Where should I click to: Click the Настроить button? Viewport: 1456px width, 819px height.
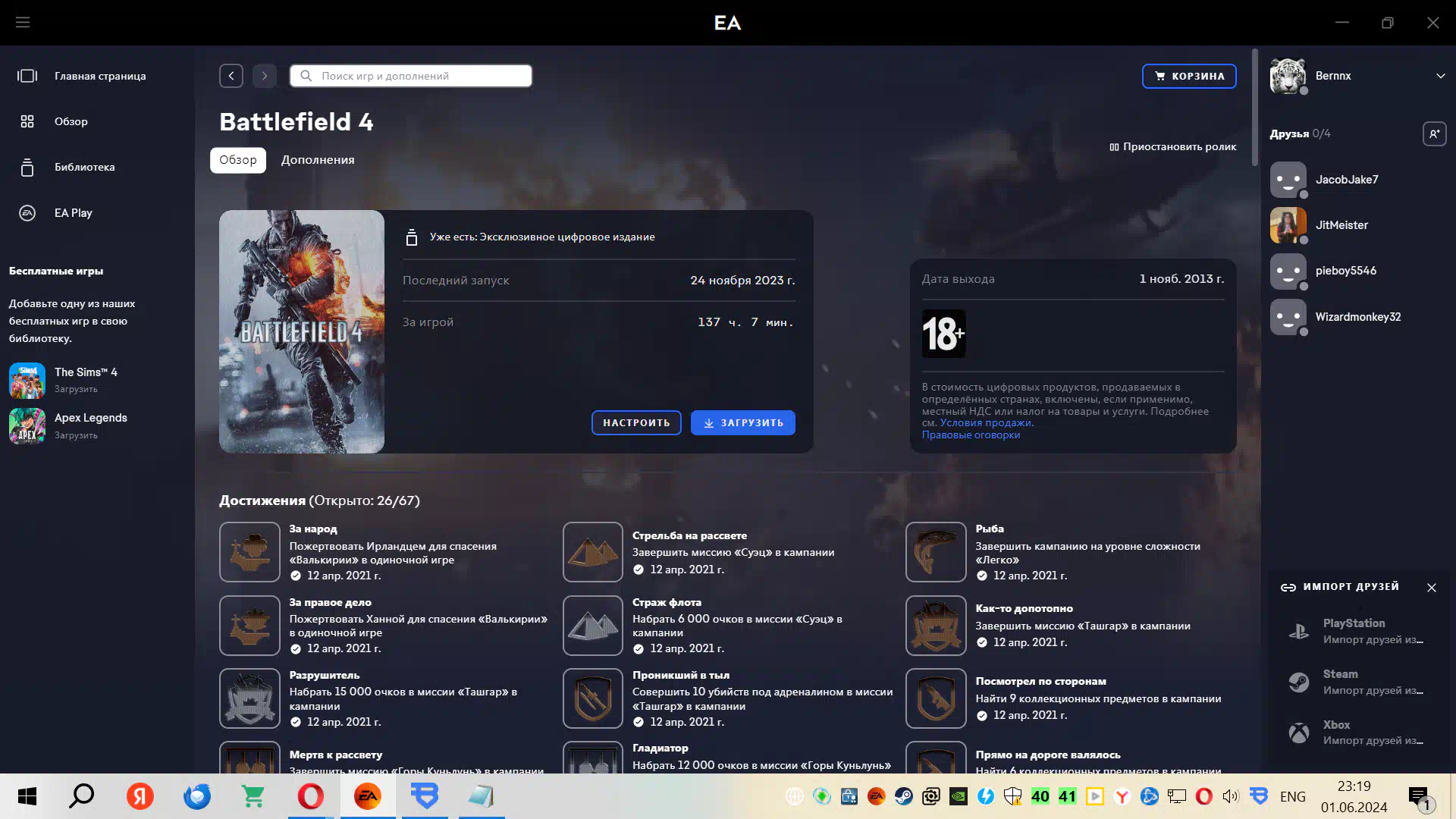pyautogui.click(x=636, y=422)
